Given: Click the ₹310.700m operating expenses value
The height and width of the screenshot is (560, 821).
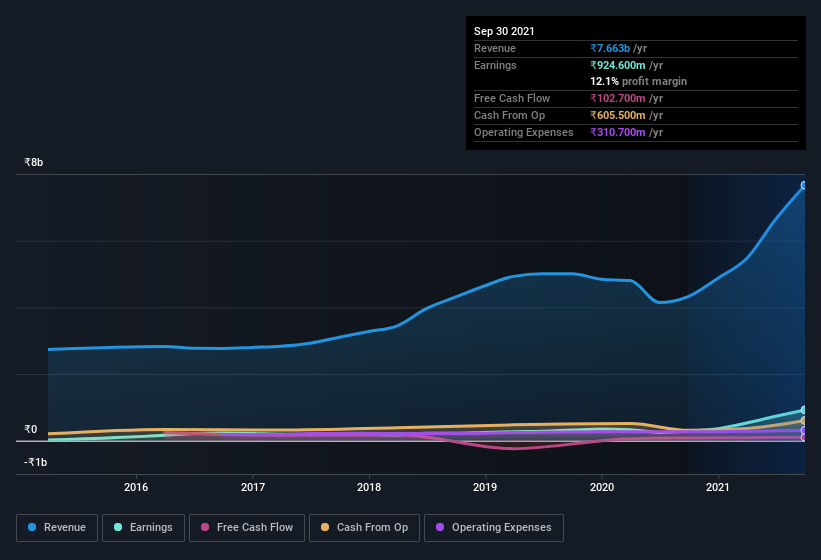Looking at the screenshot, I should 618,132.
